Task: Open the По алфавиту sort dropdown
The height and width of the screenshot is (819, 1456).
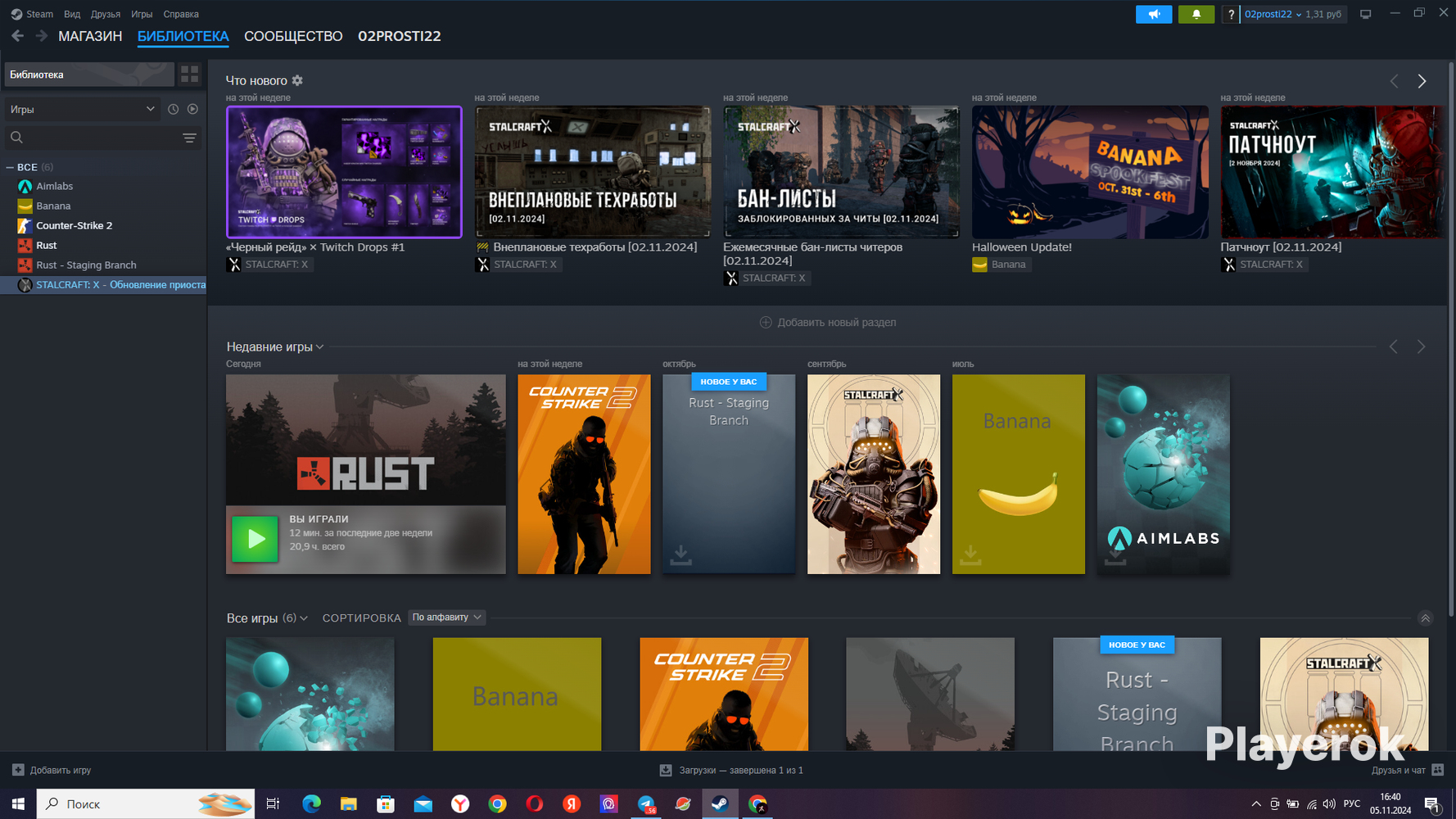Action: [447, 618]
